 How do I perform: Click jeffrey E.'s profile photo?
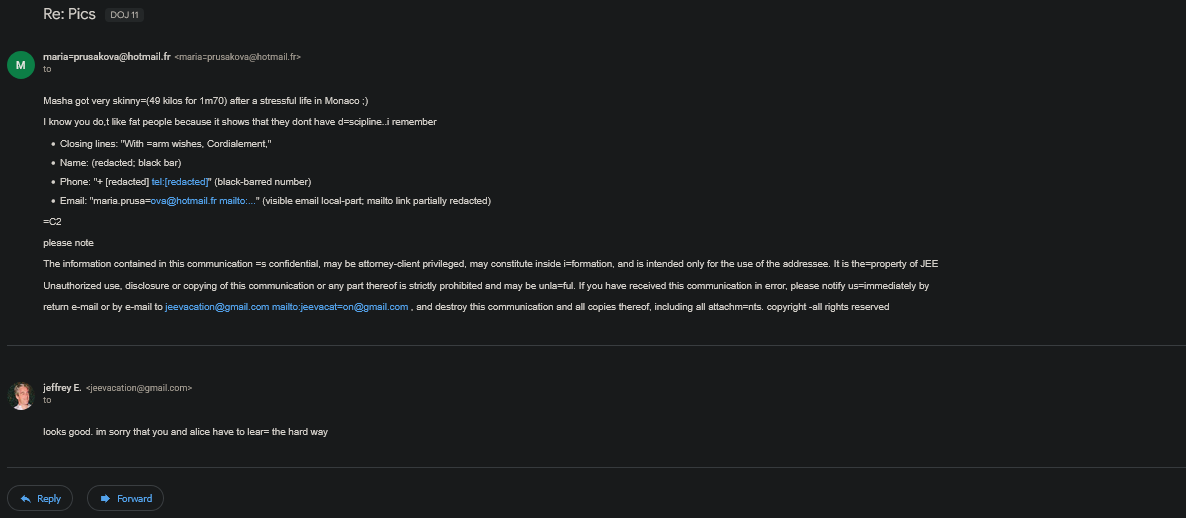tap(21, 395)
